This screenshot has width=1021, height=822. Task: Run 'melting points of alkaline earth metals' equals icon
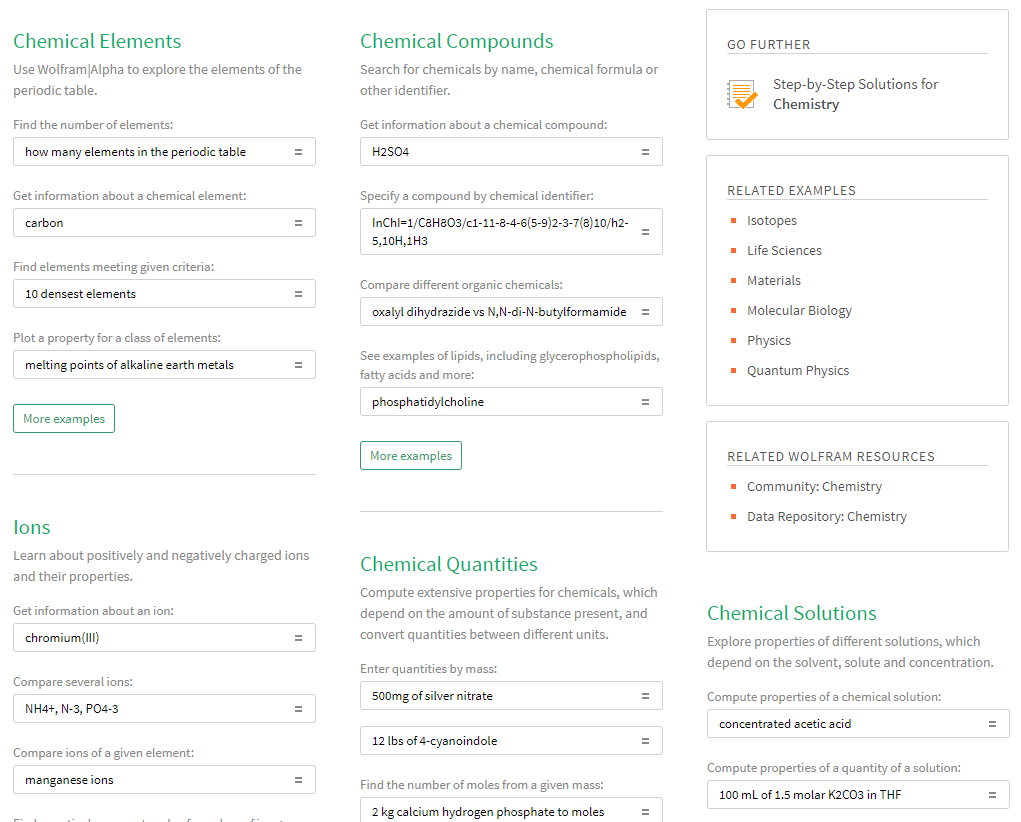pos(298,365)
